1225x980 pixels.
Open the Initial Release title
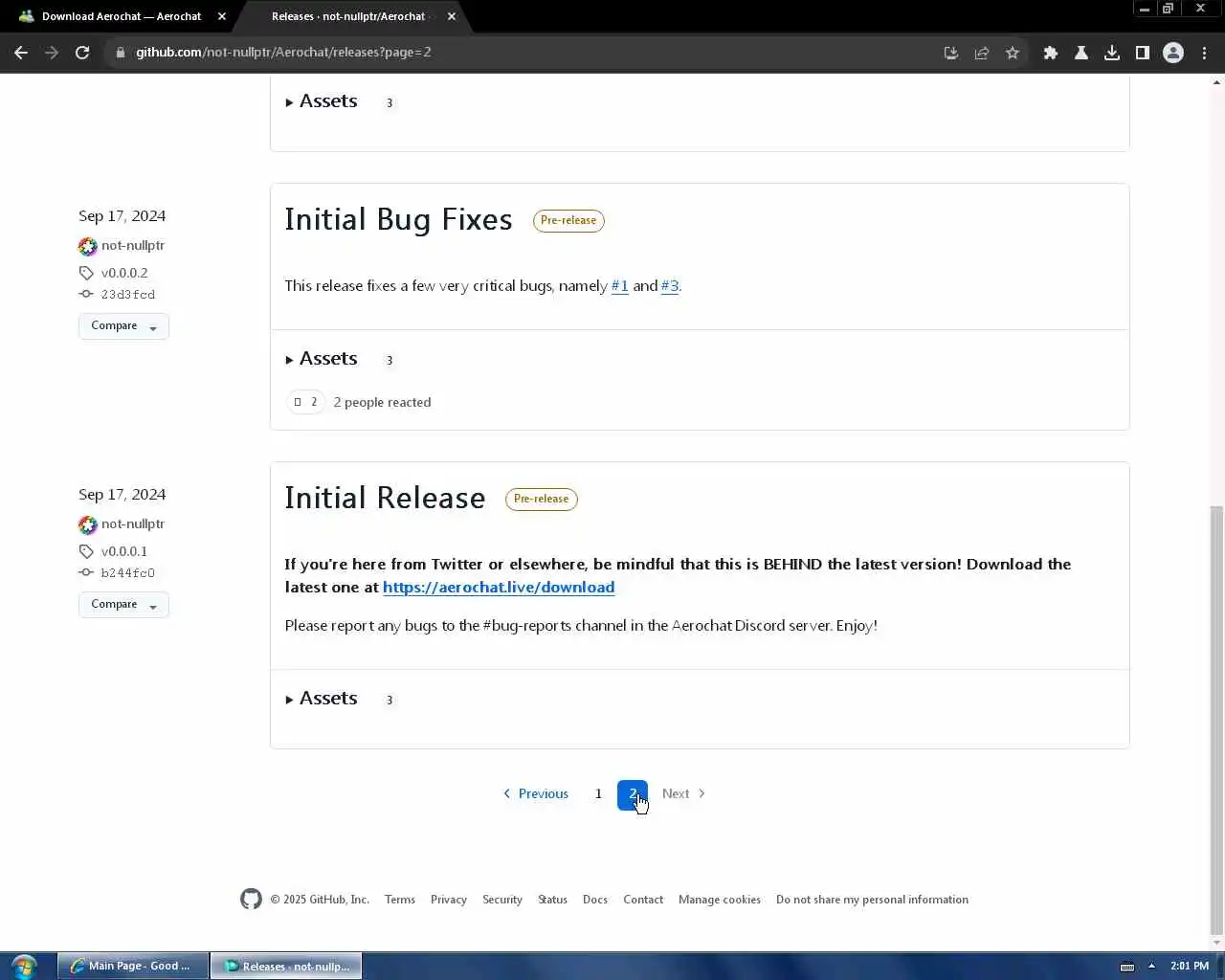click(x=385, y=498)
